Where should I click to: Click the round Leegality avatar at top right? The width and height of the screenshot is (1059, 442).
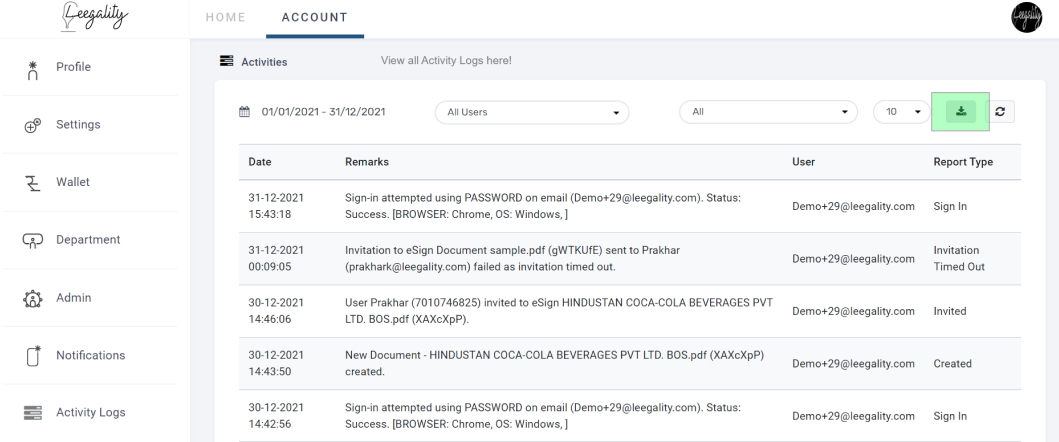[x=1027, y=18]
